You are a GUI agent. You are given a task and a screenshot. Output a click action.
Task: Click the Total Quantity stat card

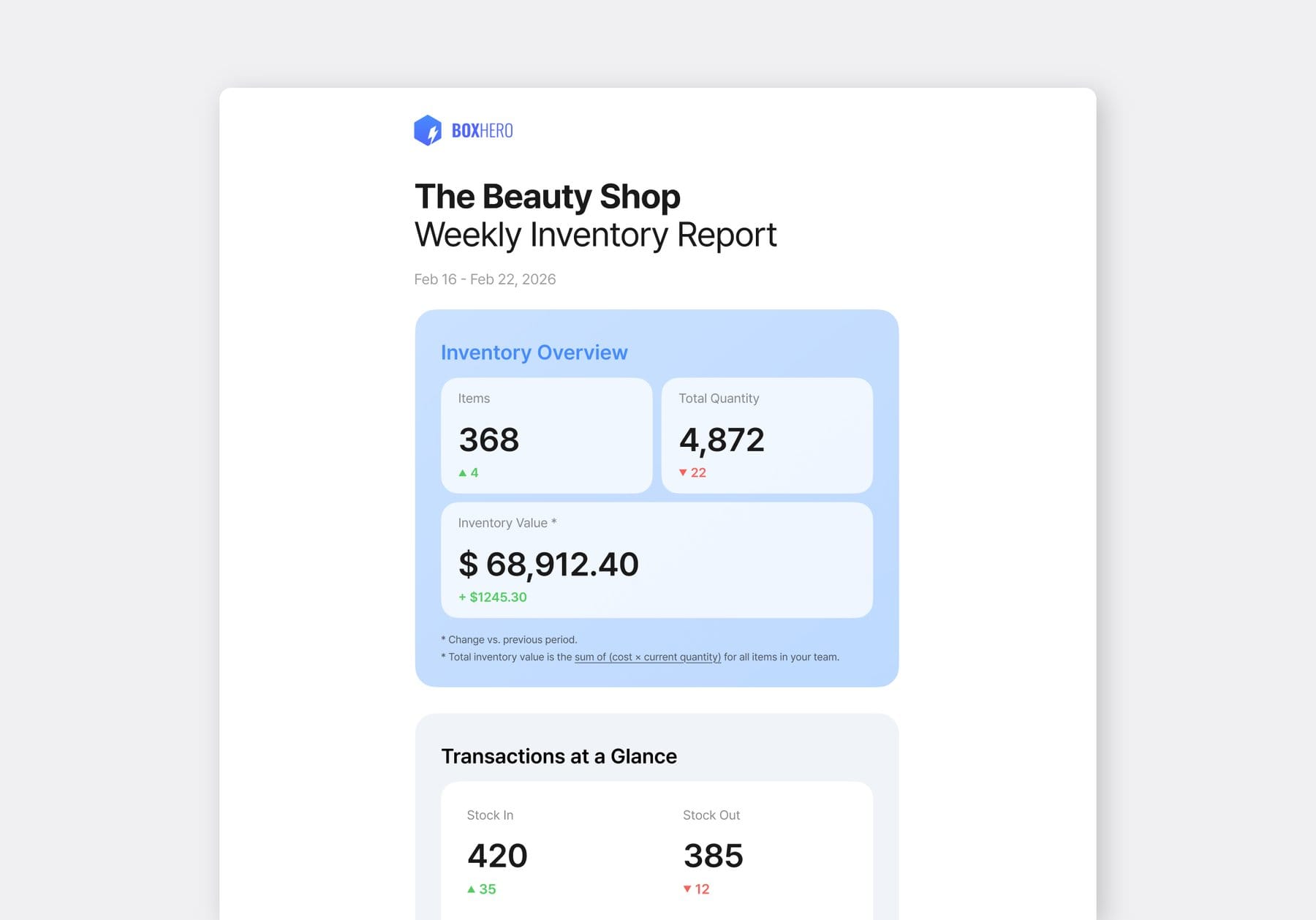click(767, 435)
